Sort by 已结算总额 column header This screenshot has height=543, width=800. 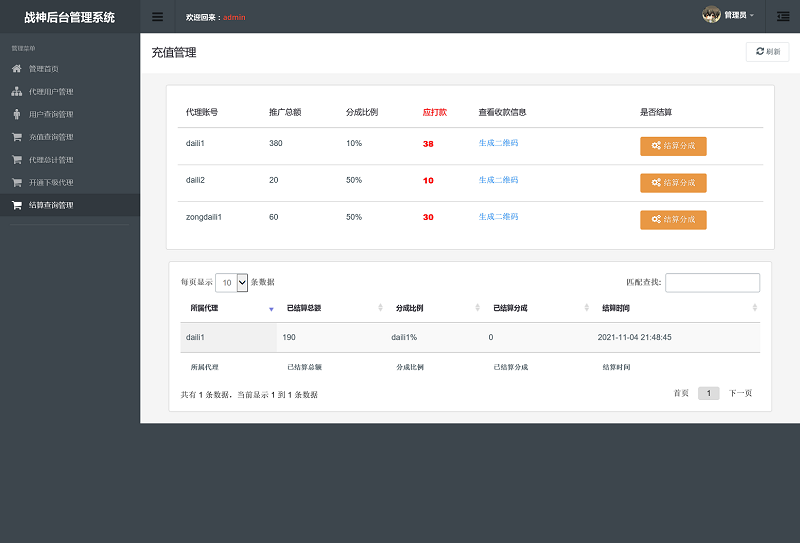tap(332, 308)
